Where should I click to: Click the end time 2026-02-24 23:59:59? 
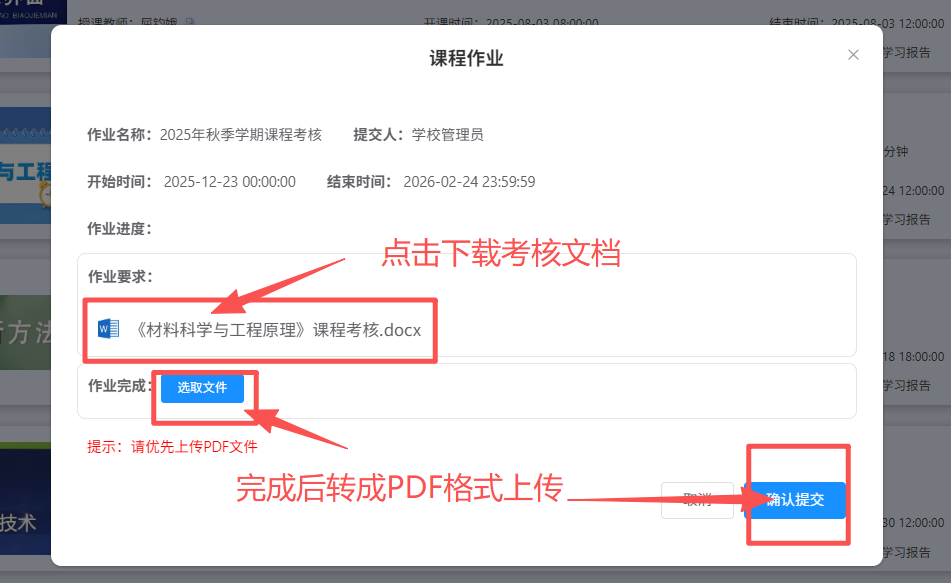tap(469, 182)
